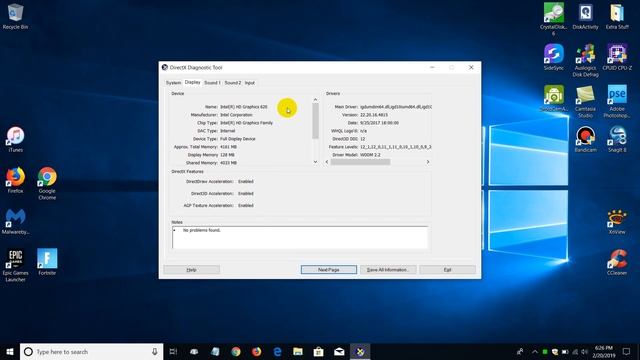The height and width of the screenshot is (360, 640).
Task: Show hidden system tray icons
Action: [x=535, y=351]
